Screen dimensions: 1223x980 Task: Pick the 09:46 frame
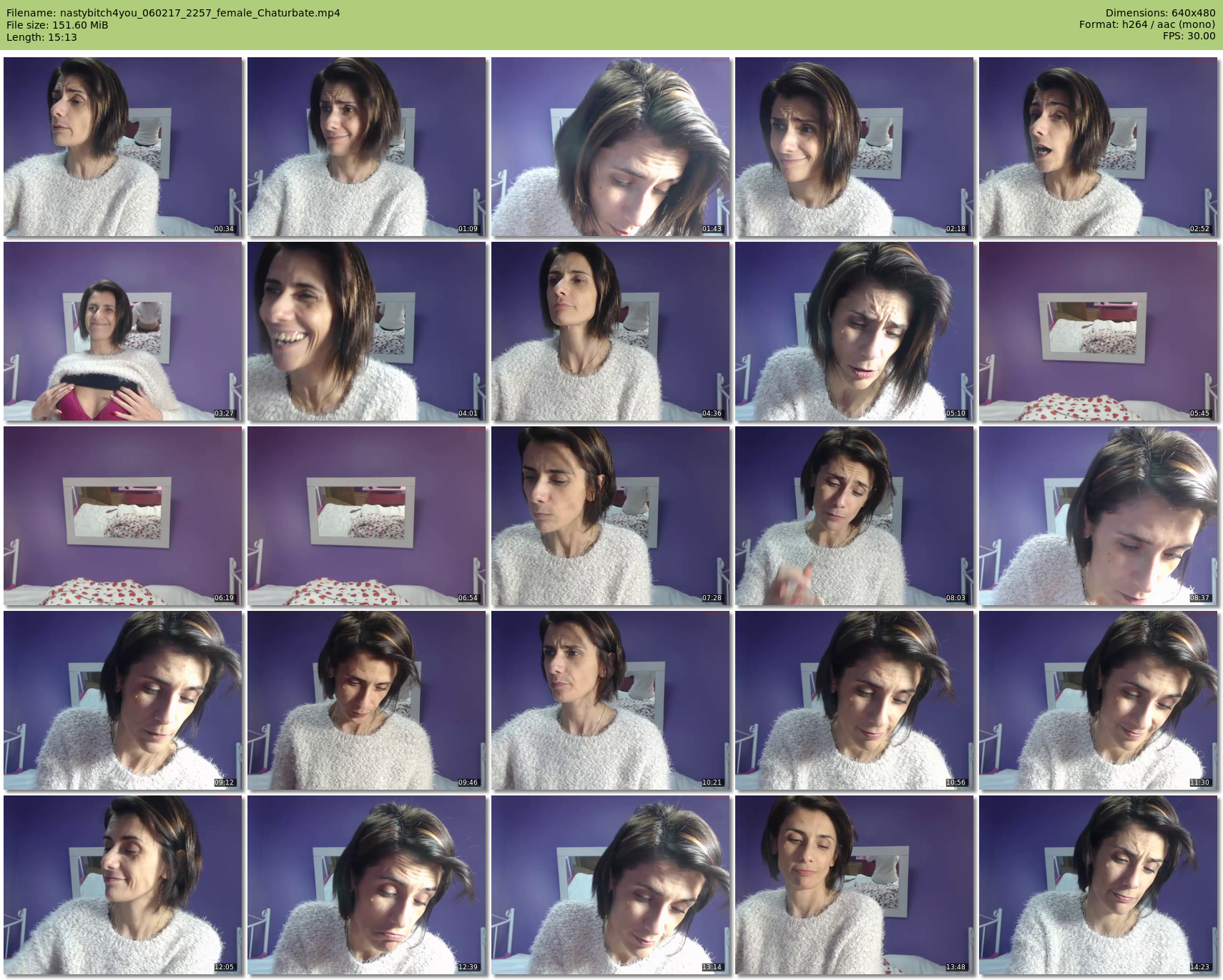pos(366,700)
